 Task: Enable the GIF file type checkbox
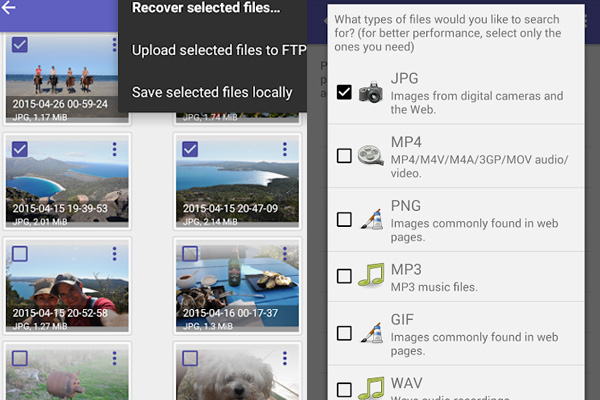(x=344, y=333)
